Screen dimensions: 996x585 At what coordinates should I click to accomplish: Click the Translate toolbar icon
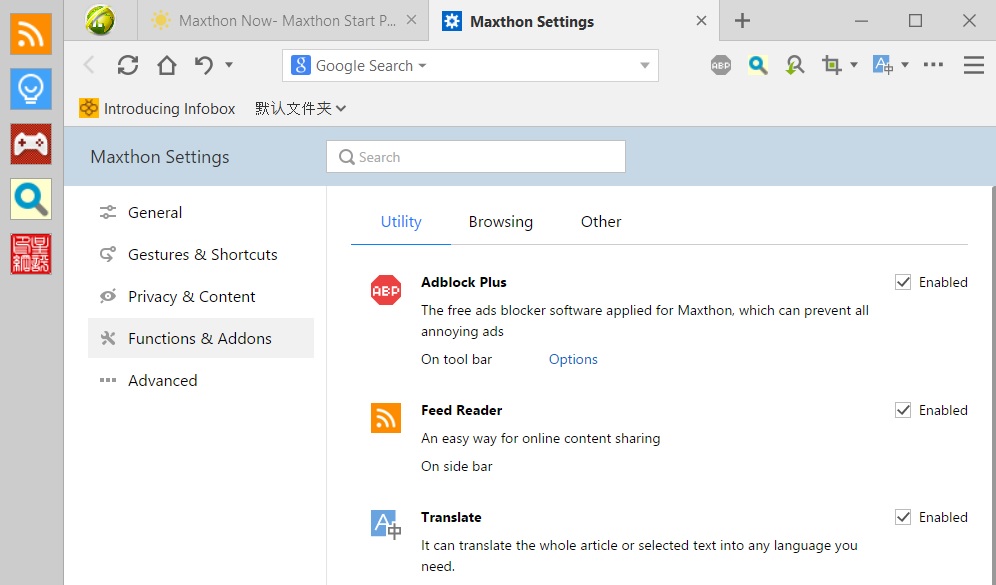tap(883, 65)
